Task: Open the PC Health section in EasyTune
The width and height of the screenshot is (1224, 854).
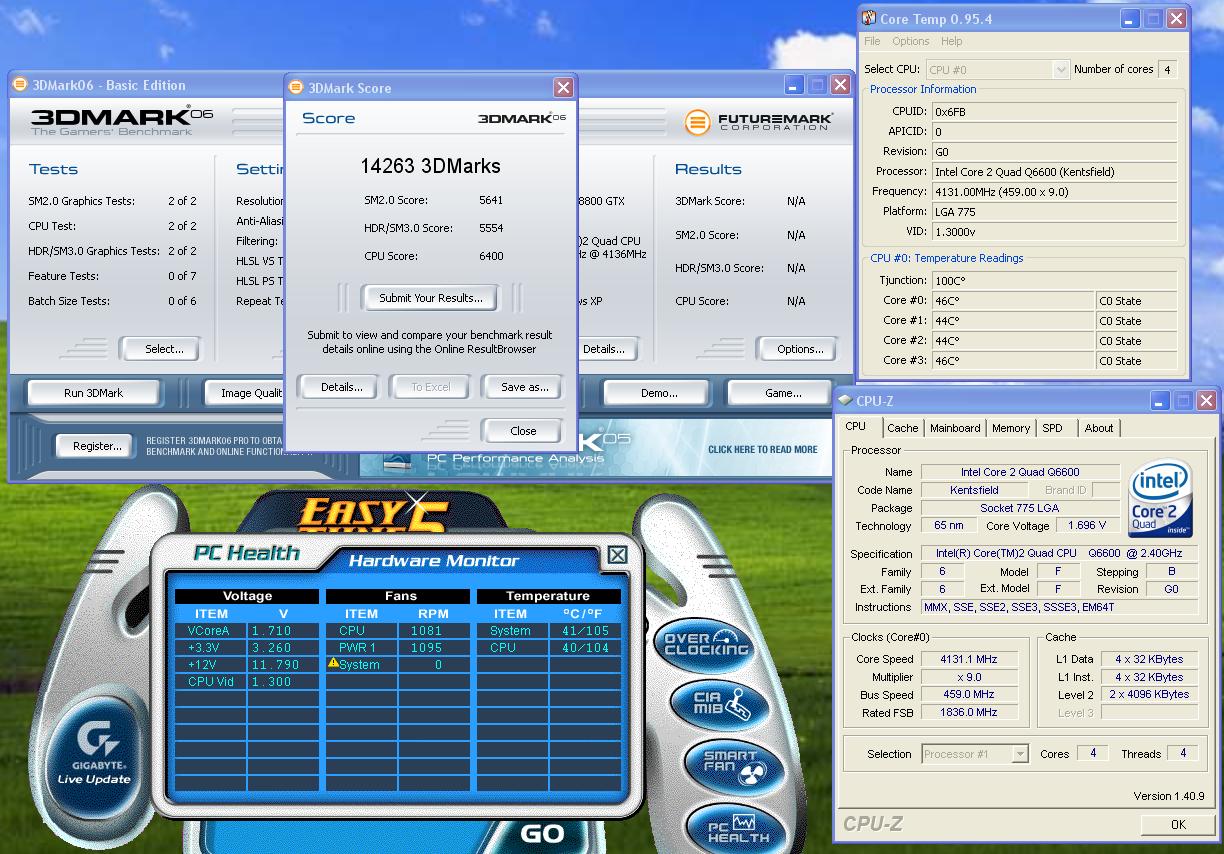Action: pyautogui.click(x=738, y=828)
